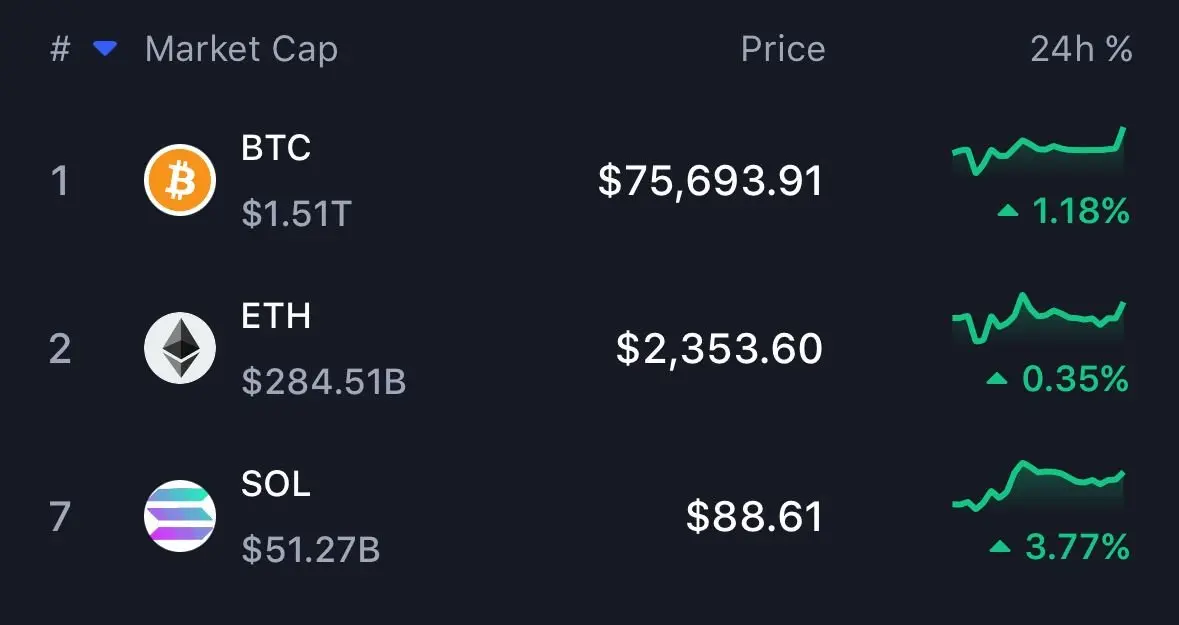The height and width of the screenshot is (625, 1179).
Task: Click the green up arrow beside 3.77%
Action: (x=998, y=547)
